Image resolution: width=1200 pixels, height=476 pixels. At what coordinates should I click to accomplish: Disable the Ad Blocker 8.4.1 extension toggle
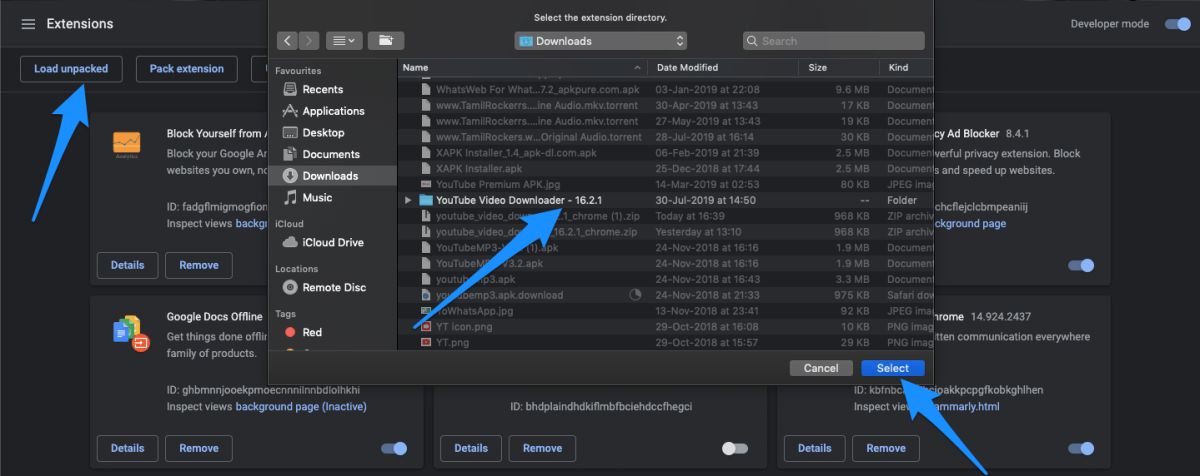click(x=1081, y=265)
